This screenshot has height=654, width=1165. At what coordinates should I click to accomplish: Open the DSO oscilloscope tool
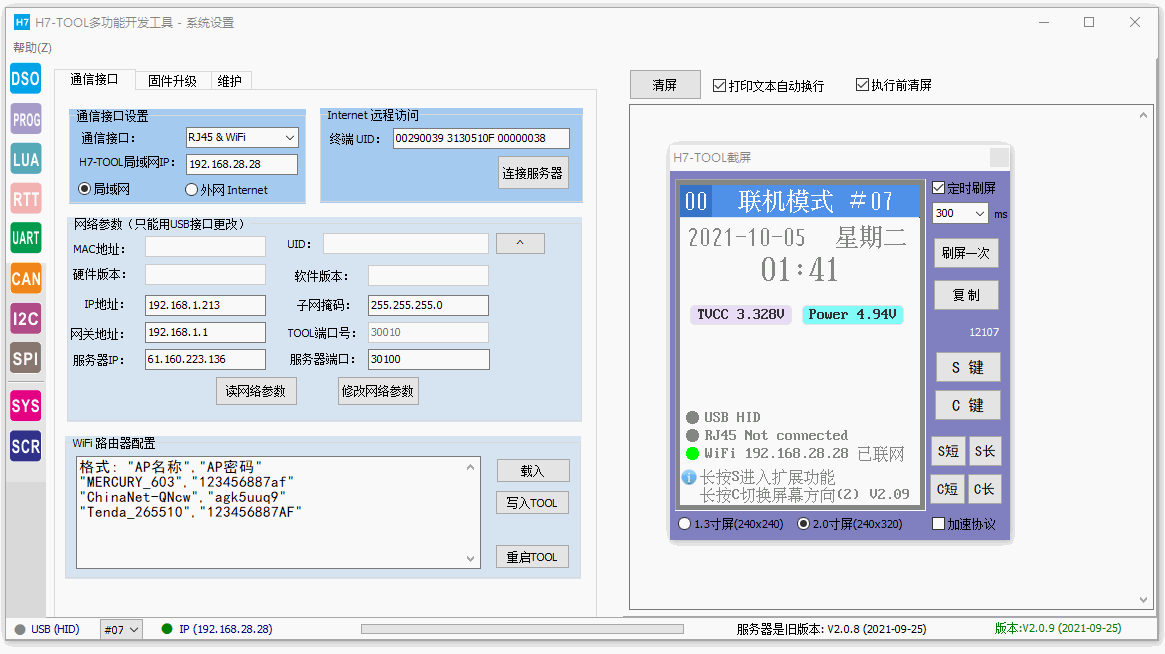[x=25, y=79]
